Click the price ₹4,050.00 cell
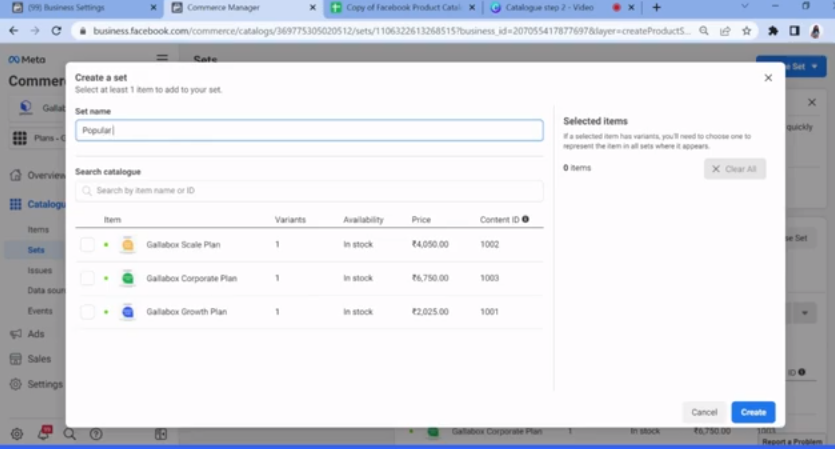Screen dimensions: 835x449 tap(430, 244)
